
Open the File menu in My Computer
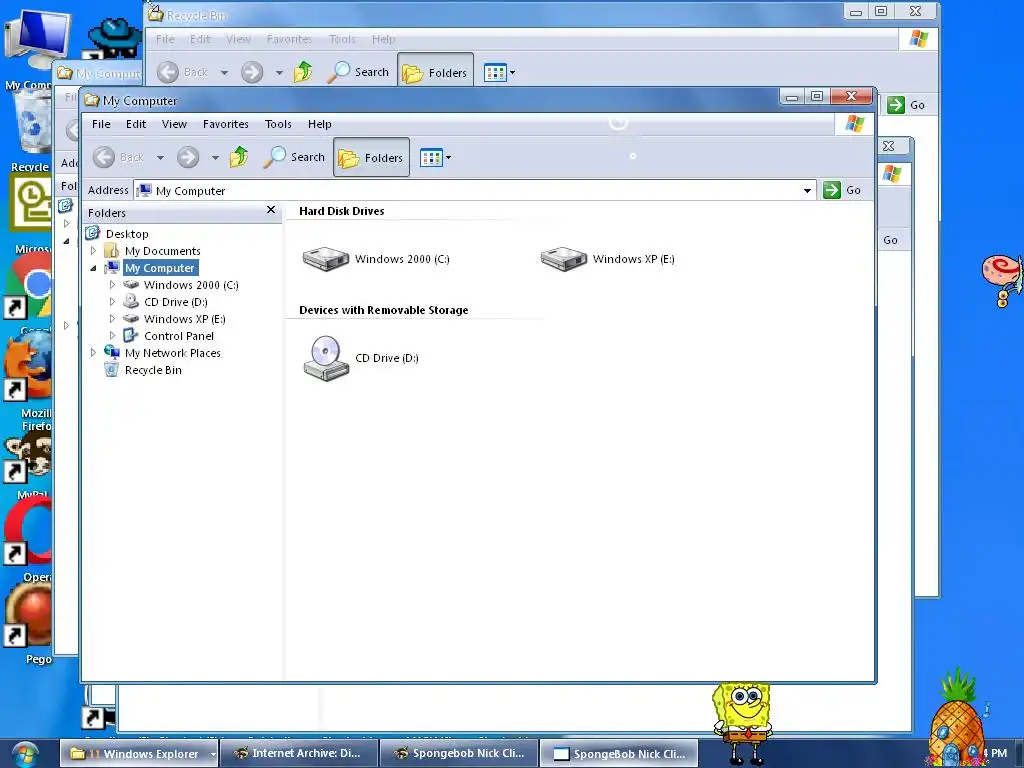pos(101,124)
